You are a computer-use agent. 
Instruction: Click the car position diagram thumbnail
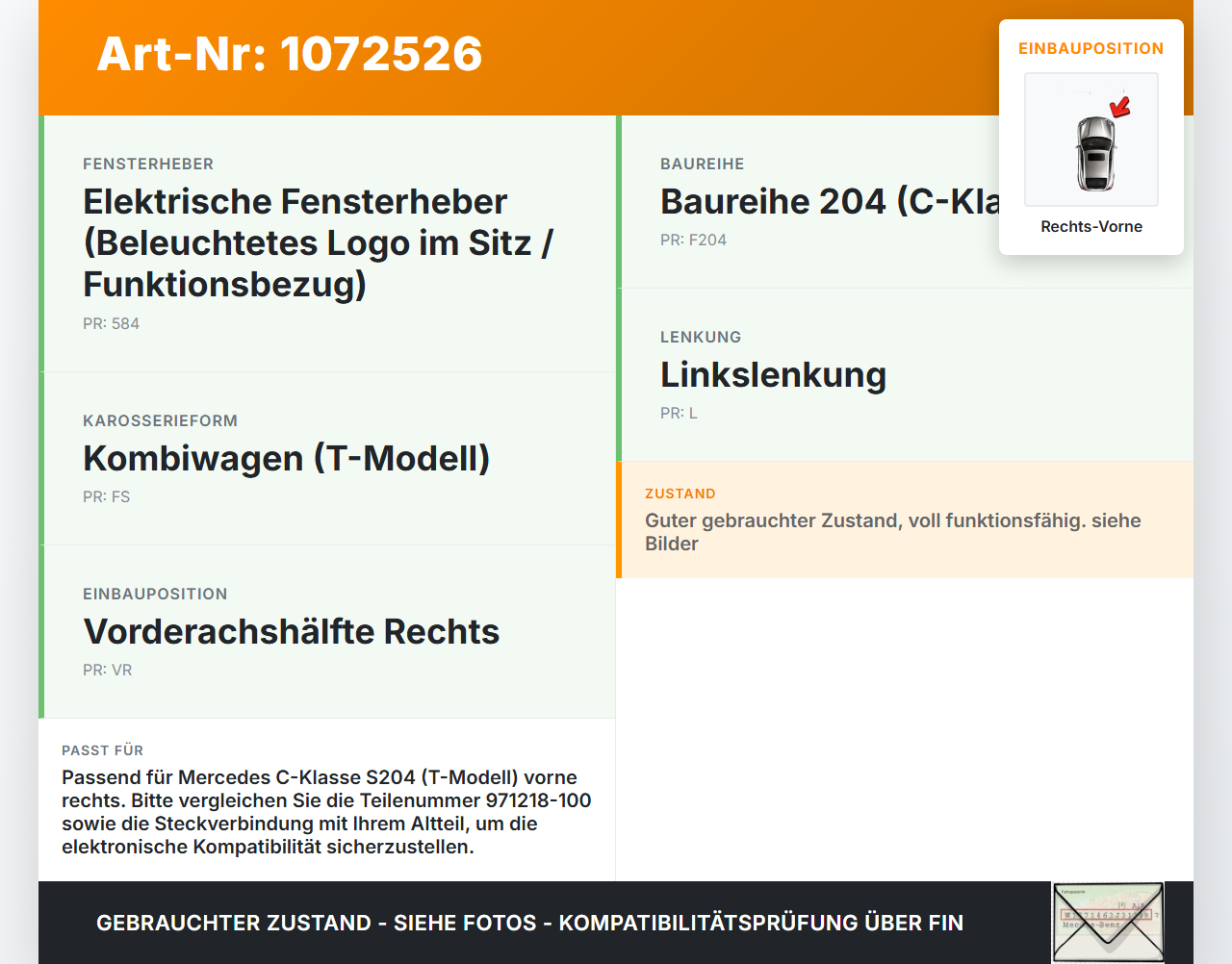[1091, 140]
